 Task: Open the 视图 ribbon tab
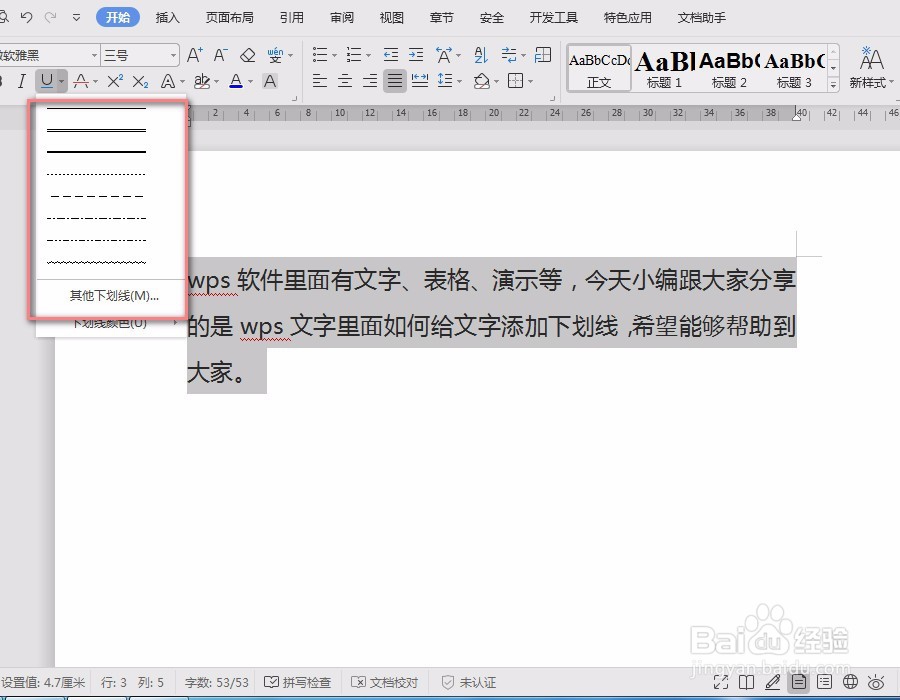point(391,18)
